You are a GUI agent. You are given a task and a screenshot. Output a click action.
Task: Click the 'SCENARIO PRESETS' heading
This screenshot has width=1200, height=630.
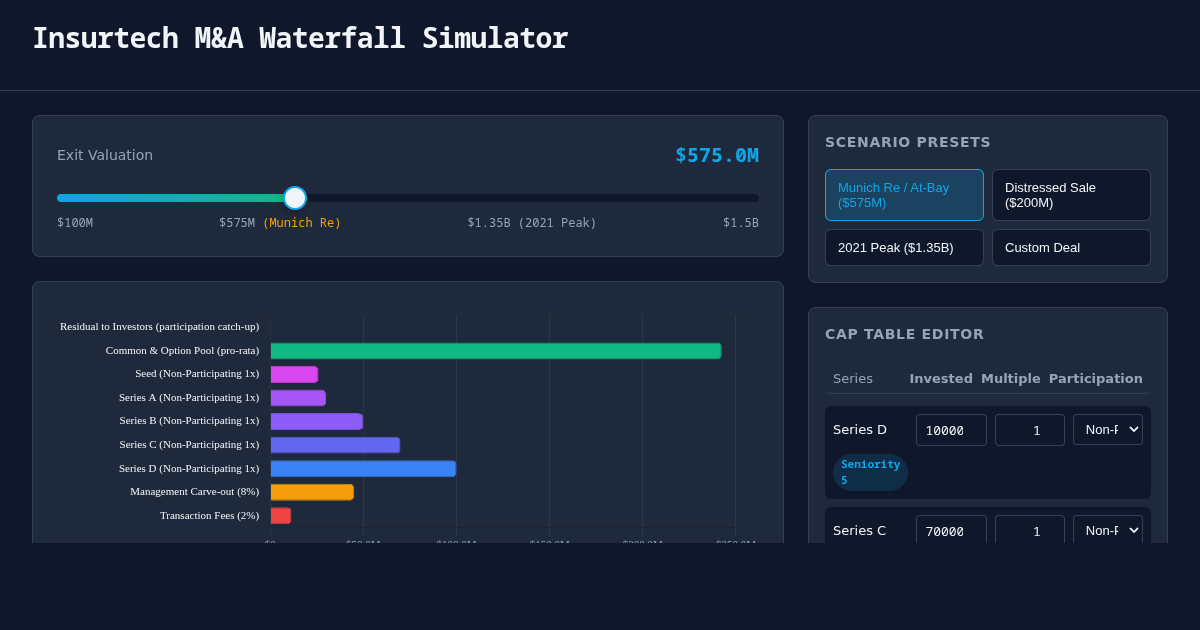click(908, 142)
